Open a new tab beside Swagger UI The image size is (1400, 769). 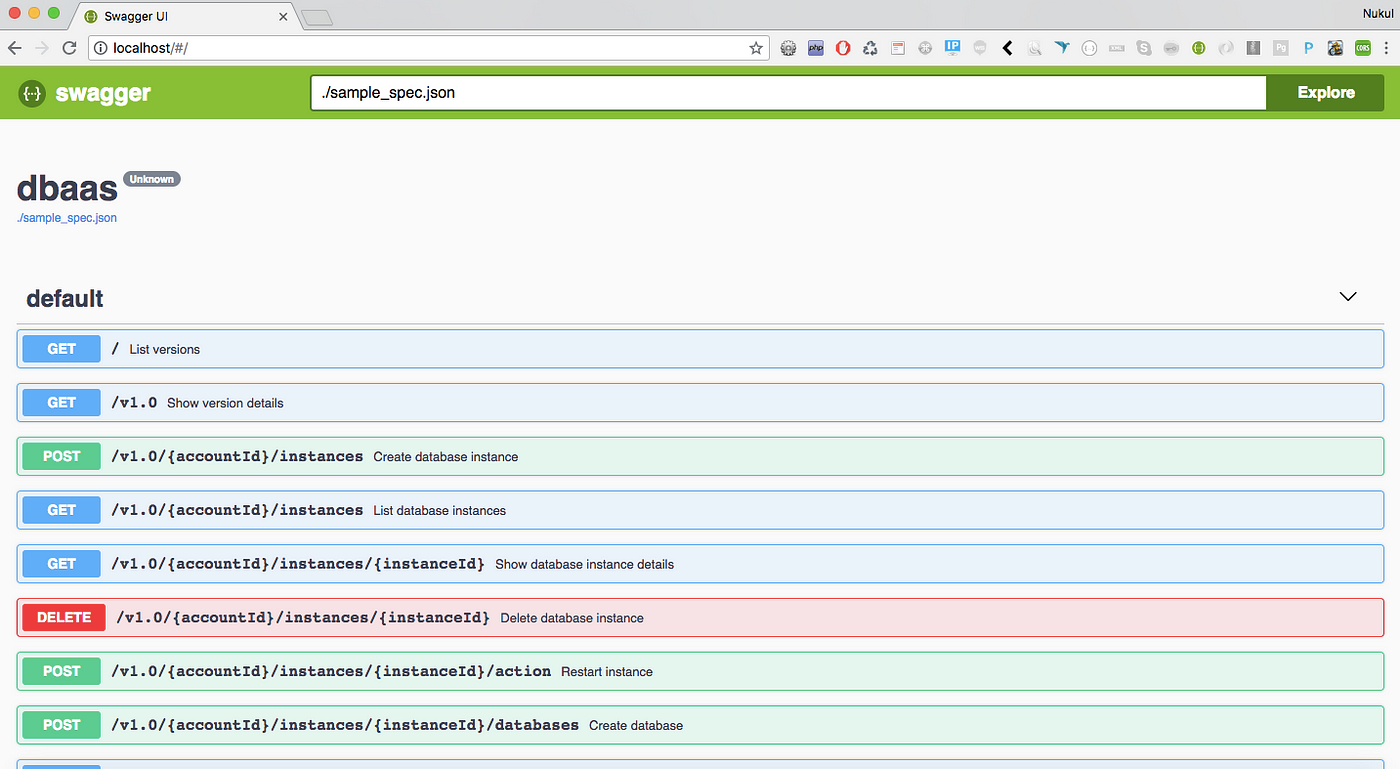(x=316, y=17)
